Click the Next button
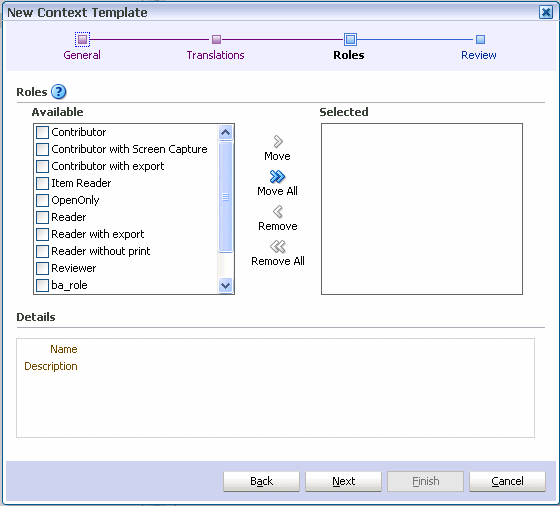 click(344, 481)
